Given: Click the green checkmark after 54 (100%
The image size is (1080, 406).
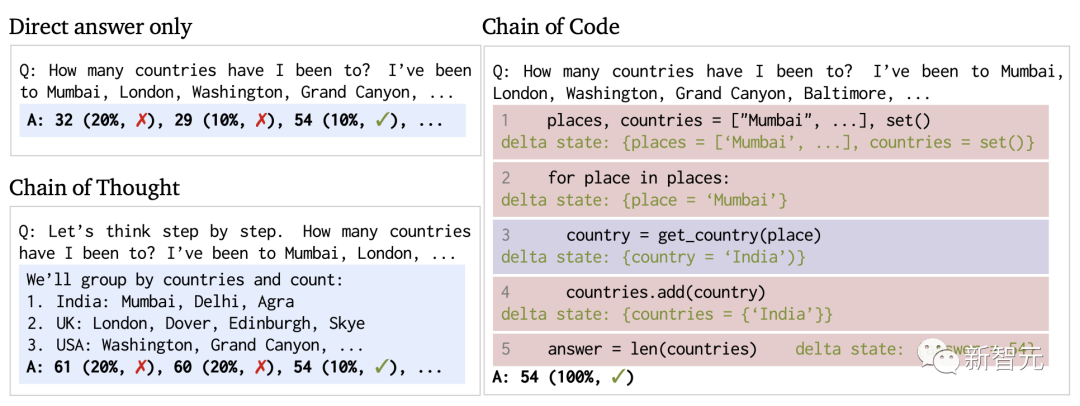Looking at the screenshot, I should pos(621,377).
